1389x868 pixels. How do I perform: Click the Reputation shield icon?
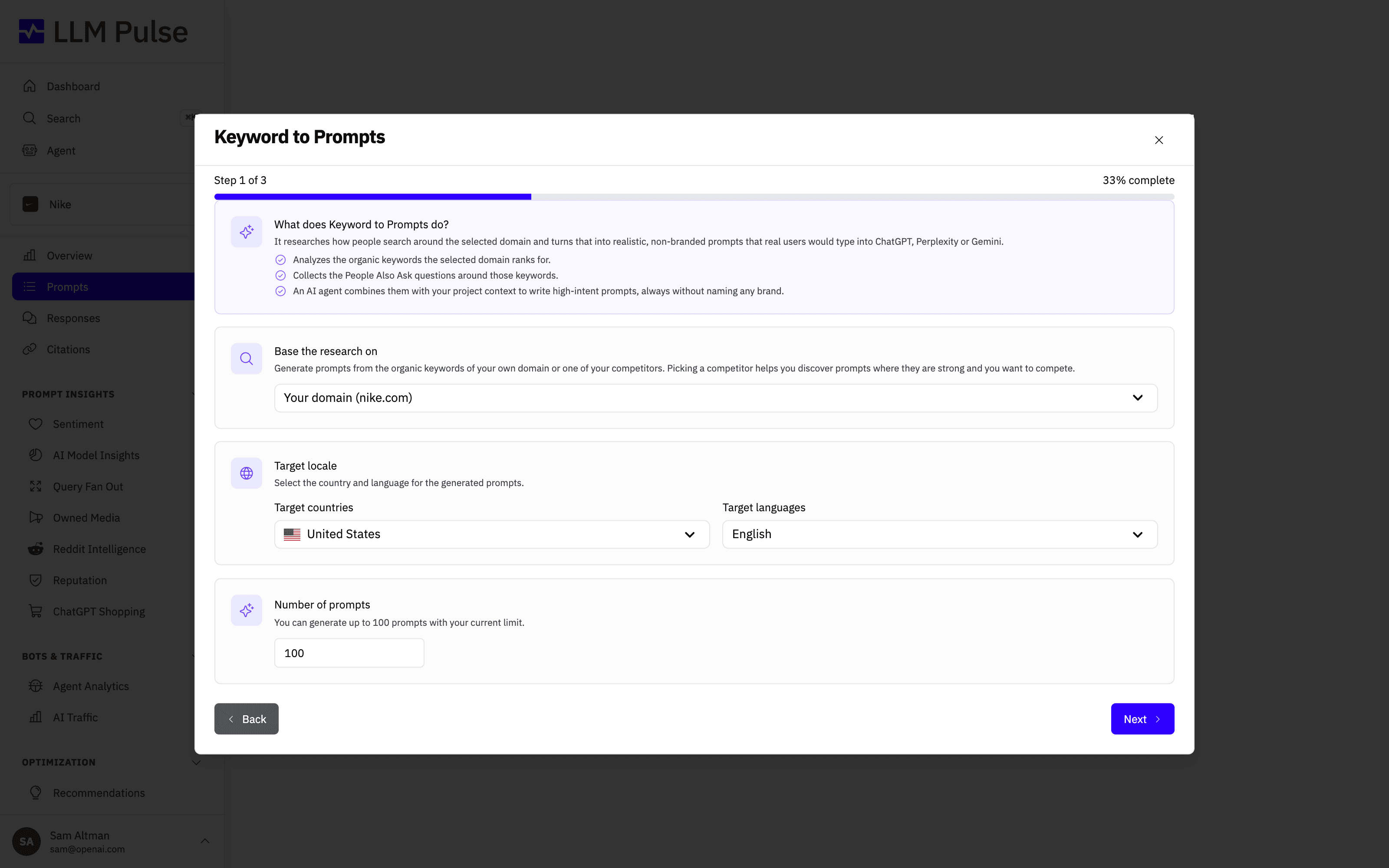point(36,580)
